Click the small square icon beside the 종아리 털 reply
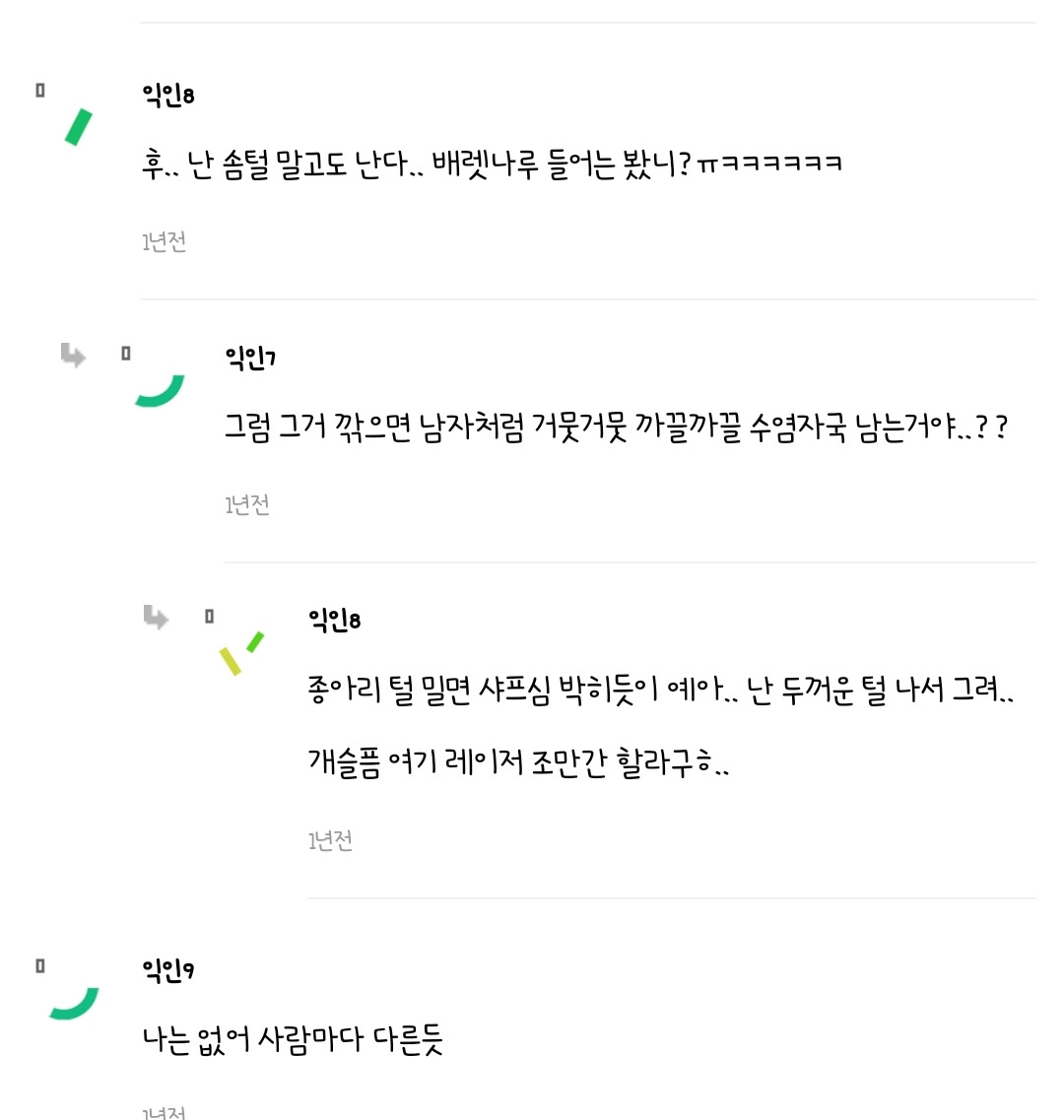This screenshot has height=1120, width=1064. pyautogui.click(x=209, y=617)
